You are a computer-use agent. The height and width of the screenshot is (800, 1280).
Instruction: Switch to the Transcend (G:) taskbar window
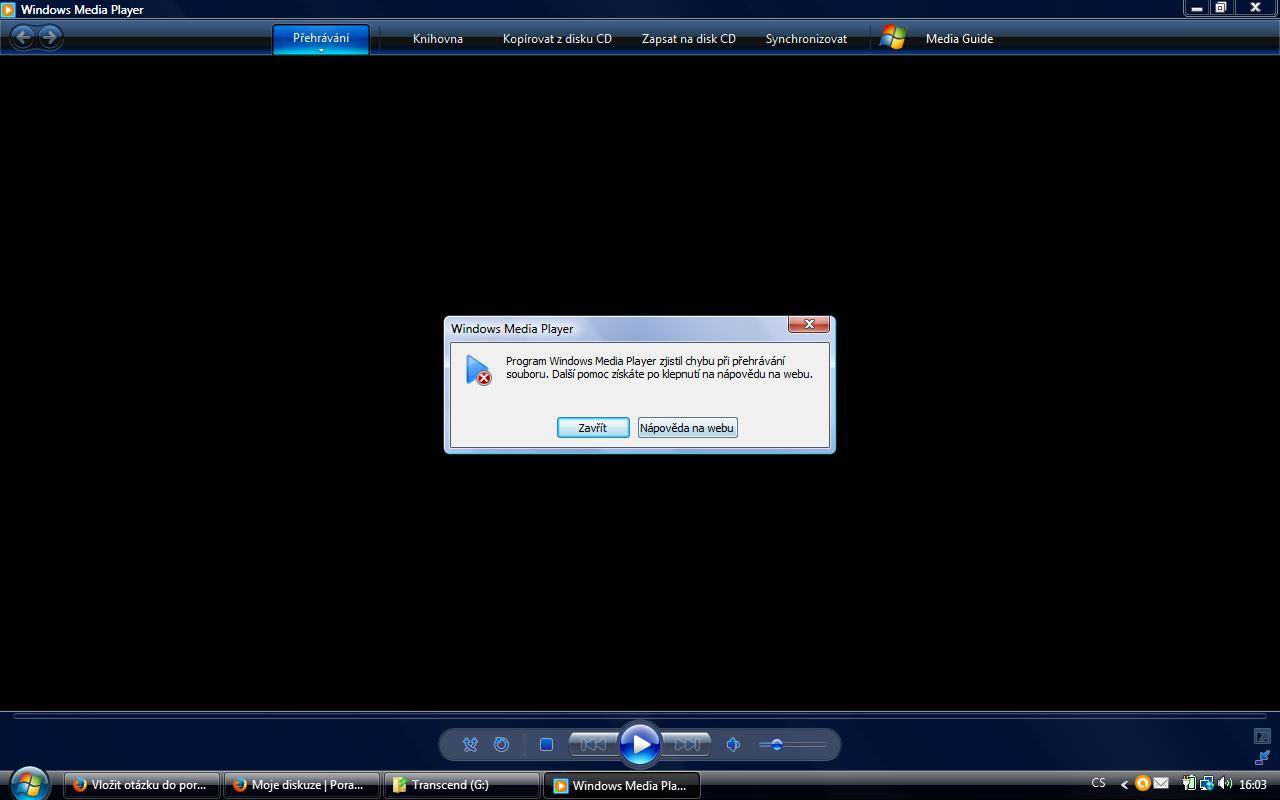coord(462,785)
